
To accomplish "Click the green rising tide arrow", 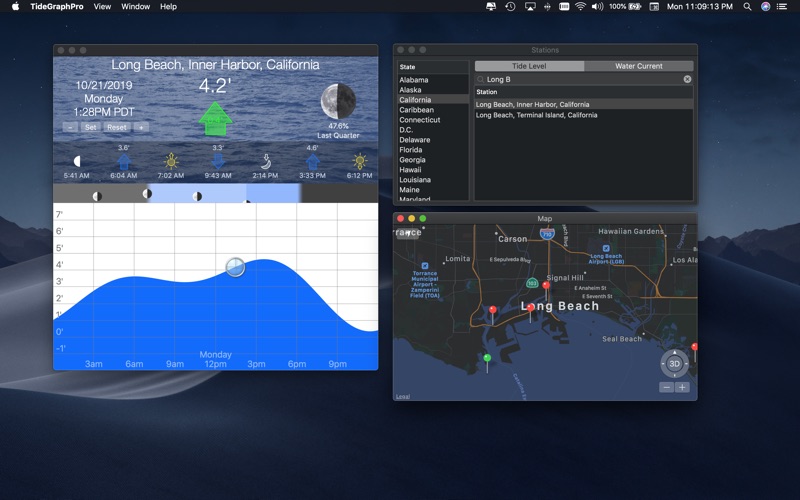I will [215, 118].
